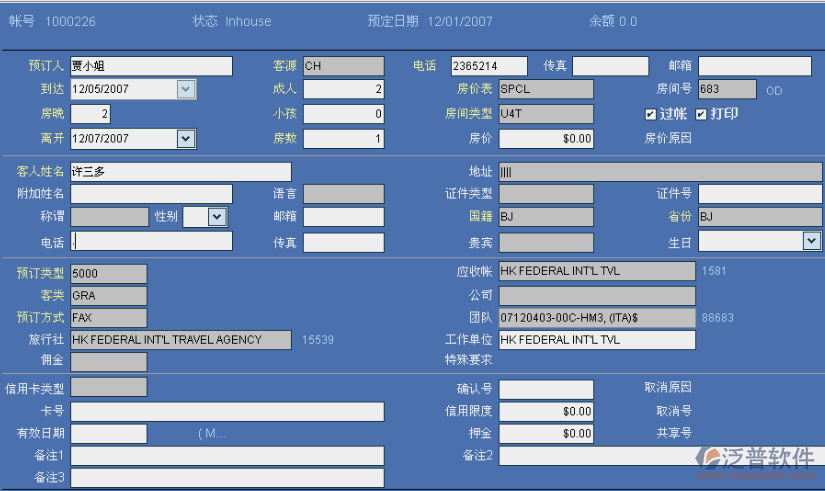Click the 预订人 booker name field
The height and width of the screenshot is (491, 825).
[152, 66]
